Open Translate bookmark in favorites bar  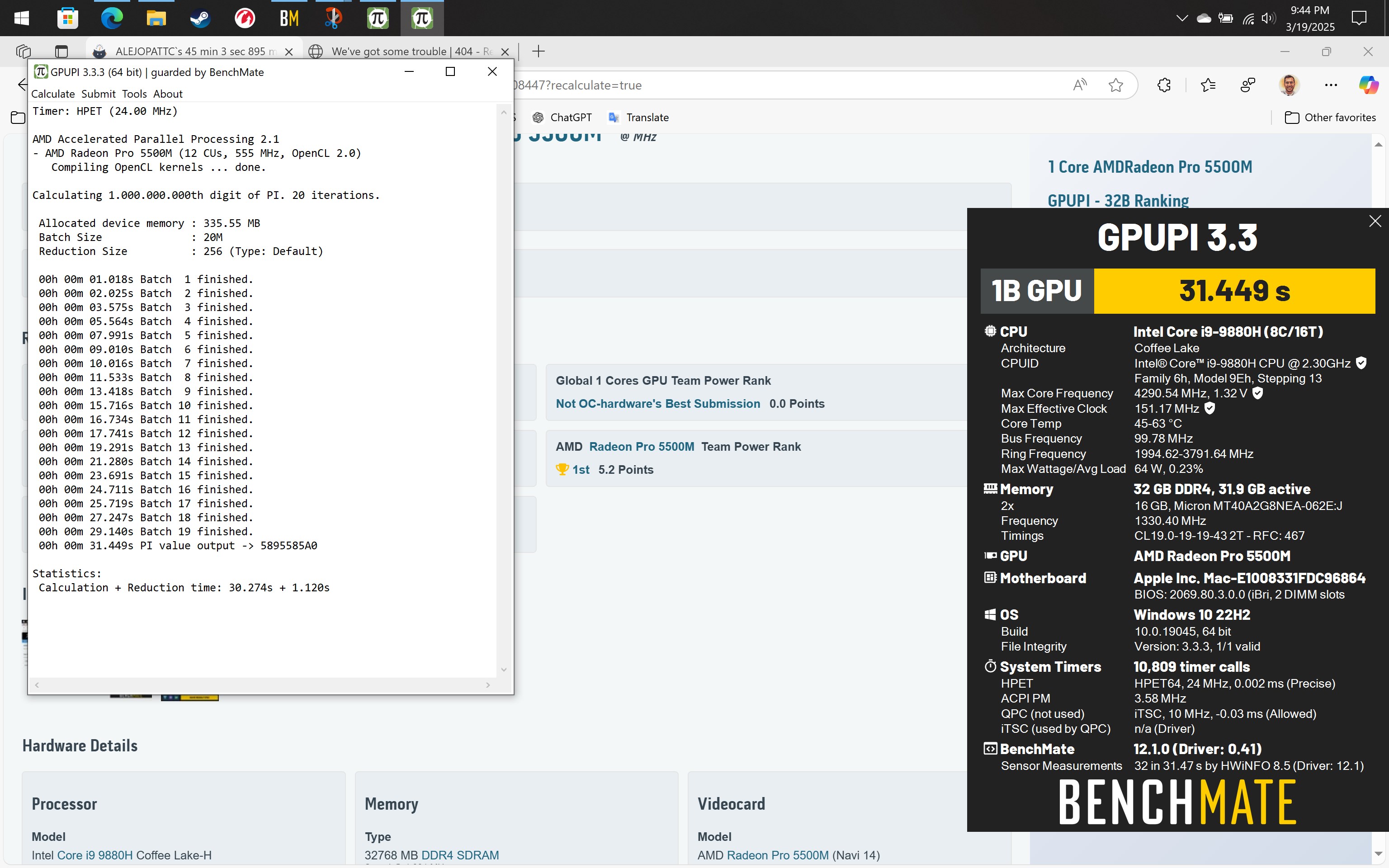638,117
